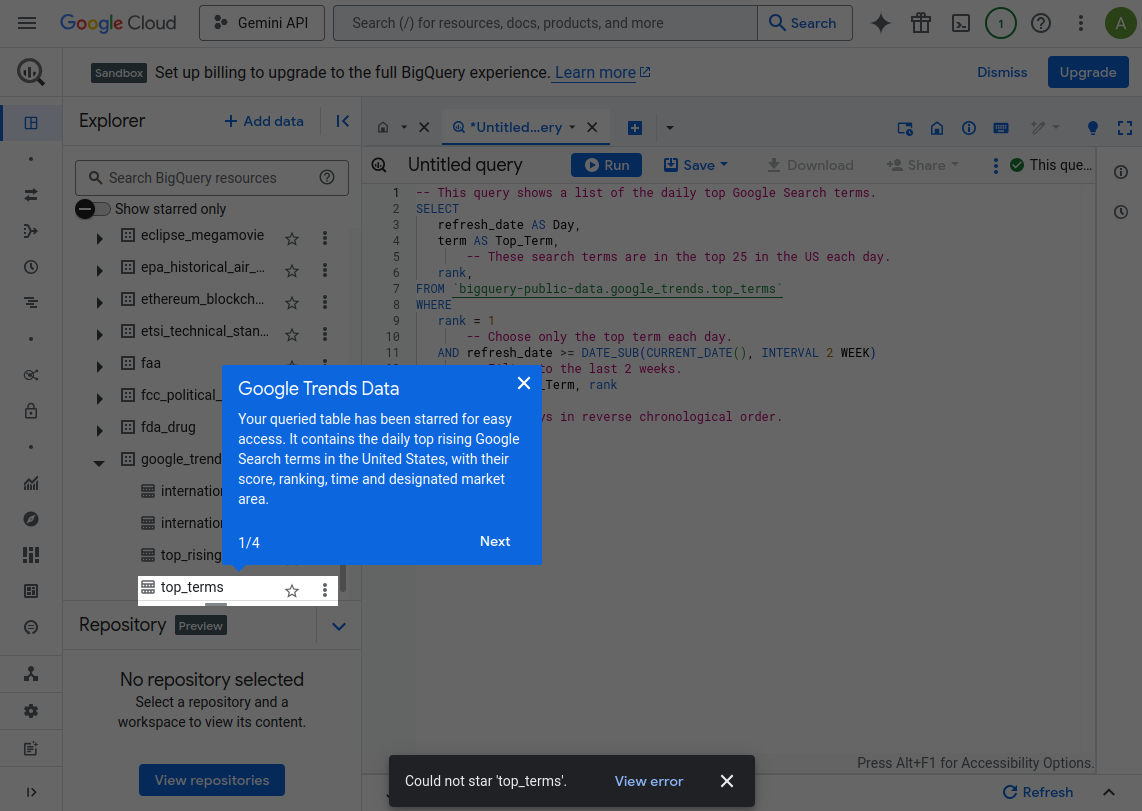The width and height of the screenshot is (1142, 811).
Task: Open the main navigation hamburger menu
Action: click(27, 23)
